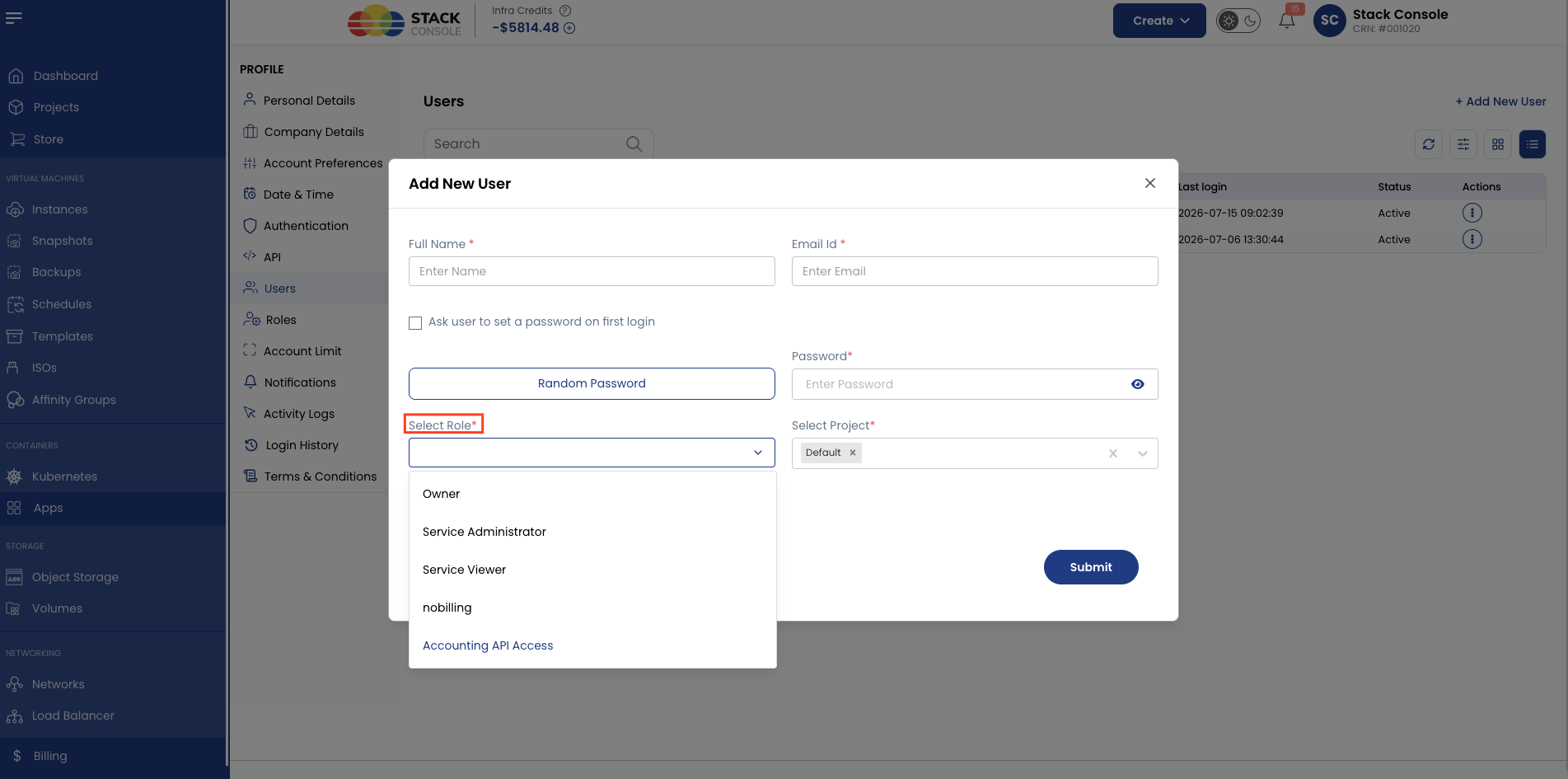The width and height of the screenshot is (1568, 779).
Task: Click the Infra Credits help icon
Action: point(565,11)
